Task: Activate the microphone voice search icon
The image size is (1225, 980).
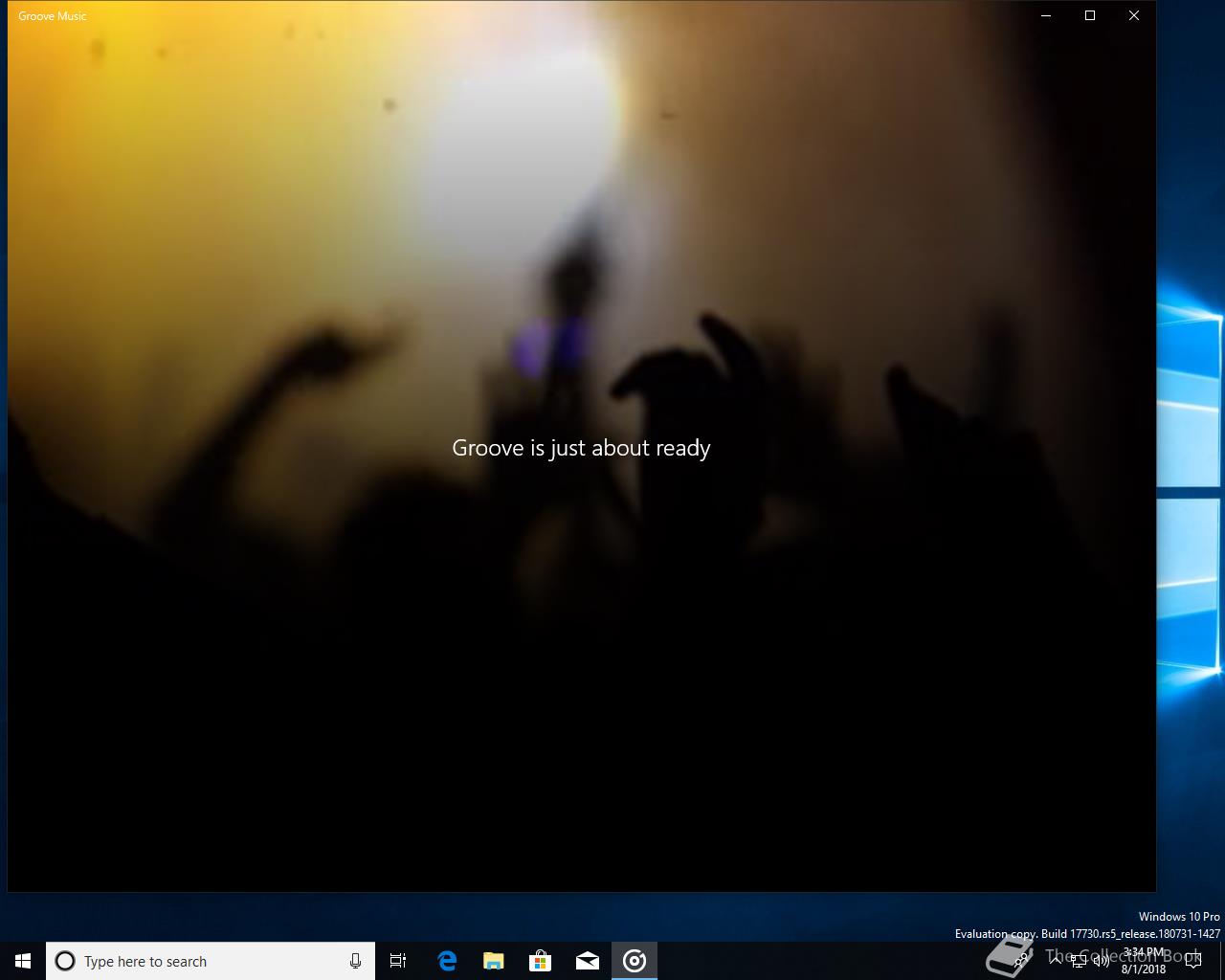Action: click(355, 961)
